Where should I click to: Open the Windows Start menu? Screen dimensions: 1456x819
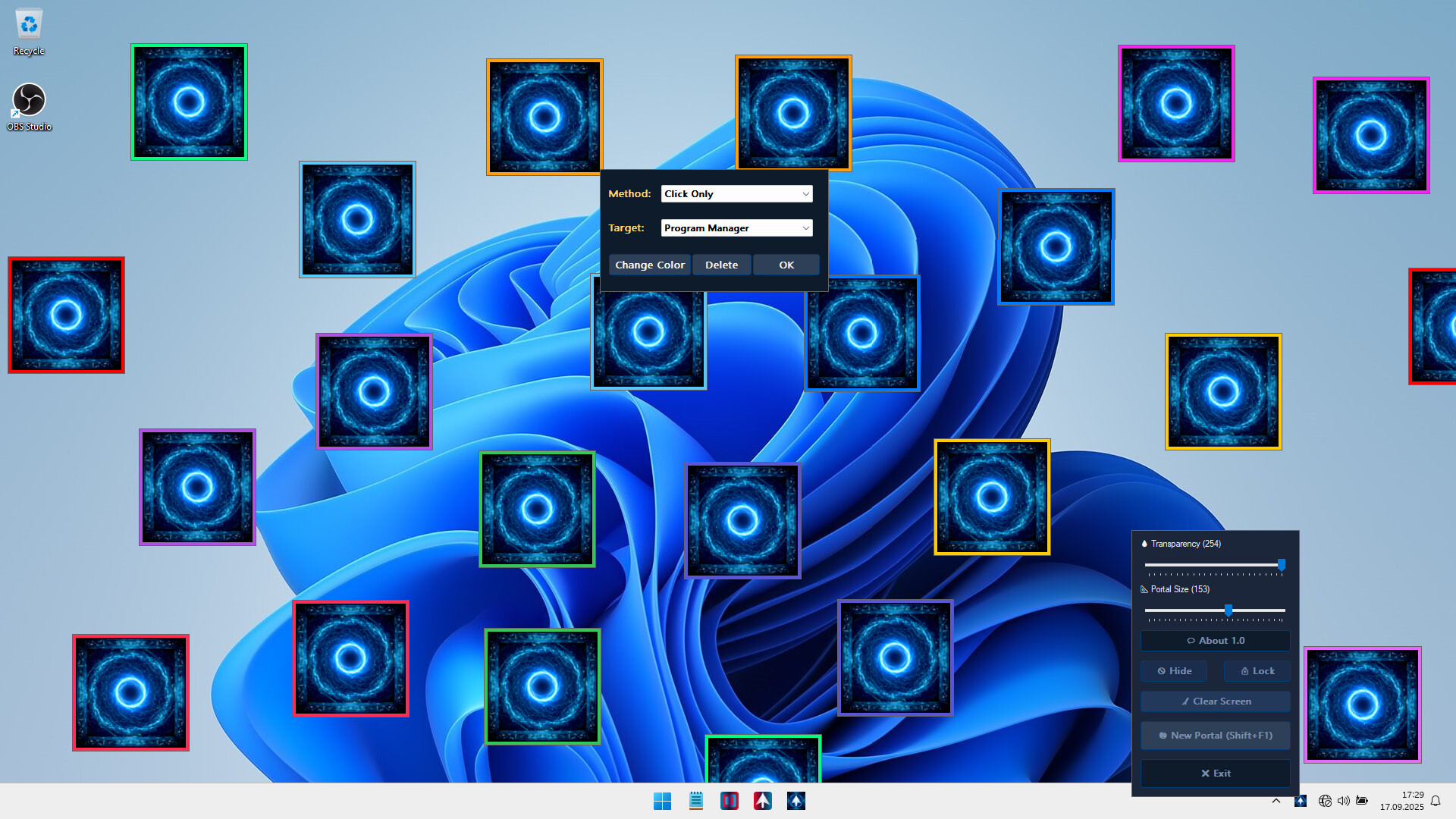[662, 800]
